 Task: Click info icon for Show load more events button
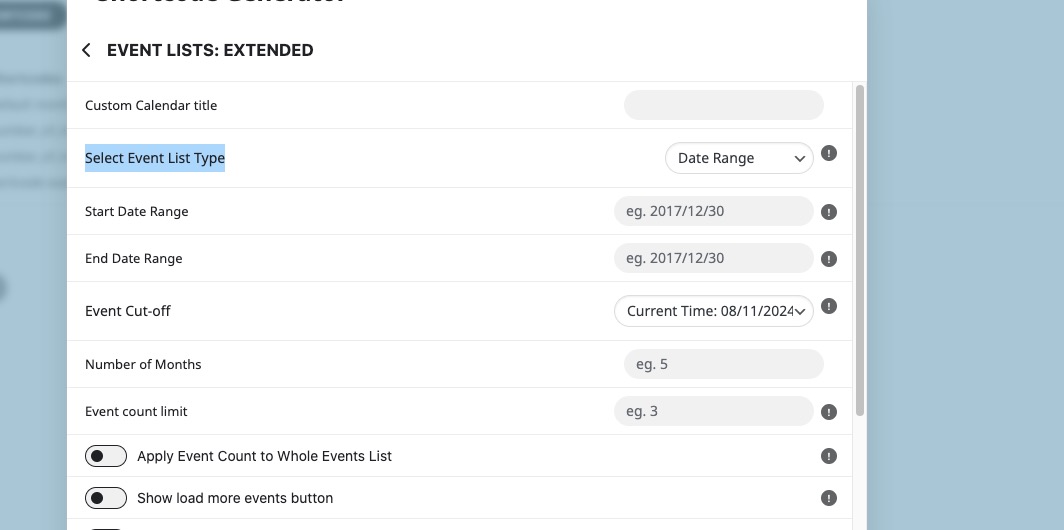[x=829, y=498]
